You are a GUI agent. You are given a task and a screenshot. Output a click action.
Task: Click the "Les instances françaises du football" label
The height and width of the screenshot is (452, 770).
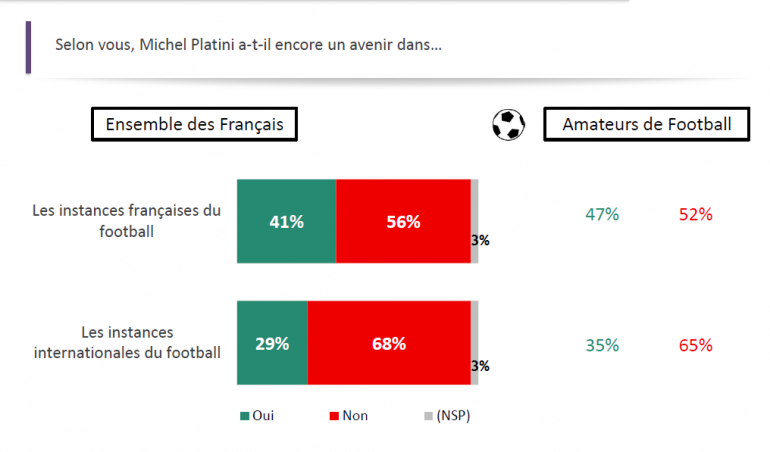(126, 221)
